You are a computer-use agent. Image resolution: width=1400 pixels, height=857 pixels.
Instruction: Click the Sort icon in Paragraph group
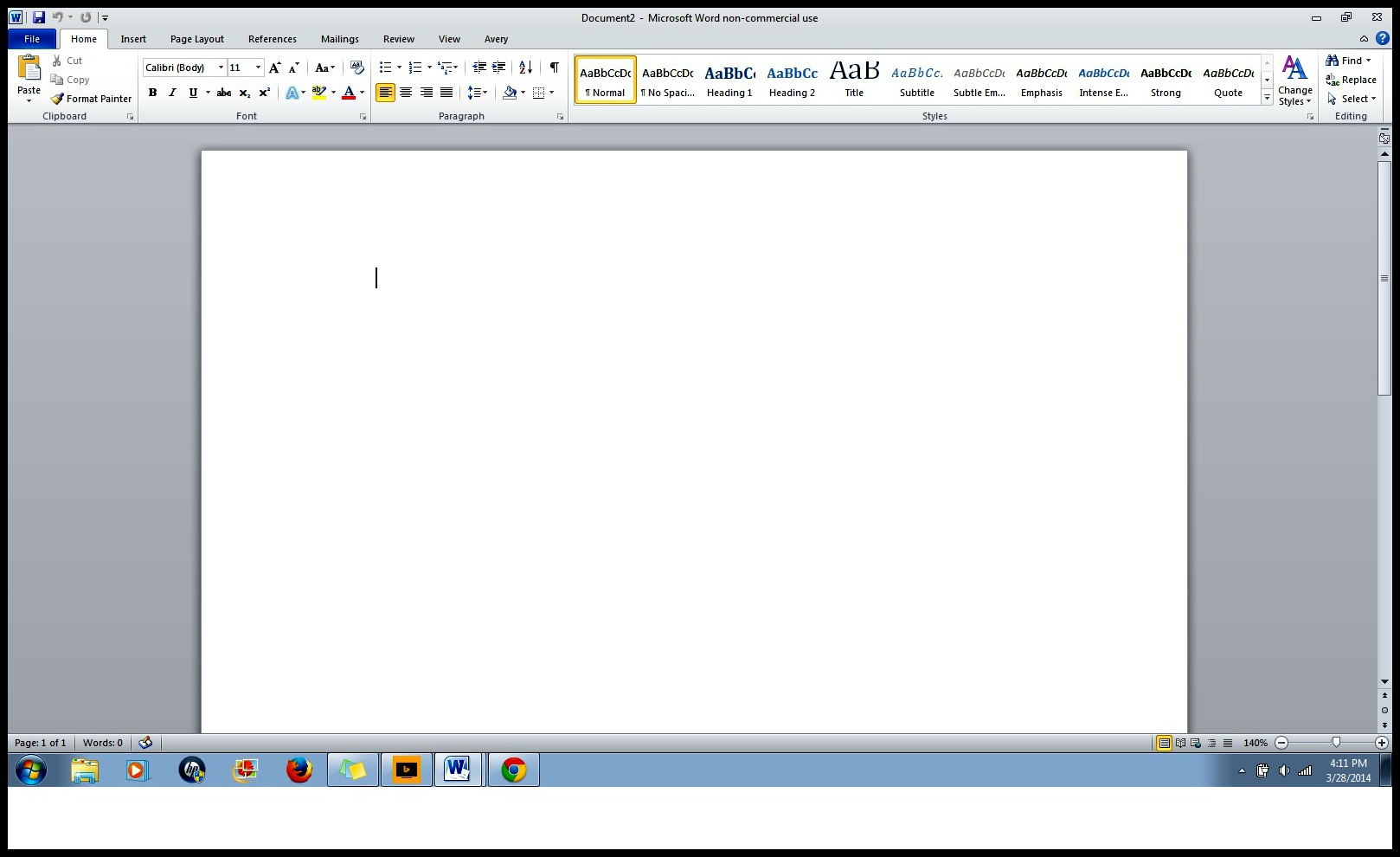(x=525, y=68)
